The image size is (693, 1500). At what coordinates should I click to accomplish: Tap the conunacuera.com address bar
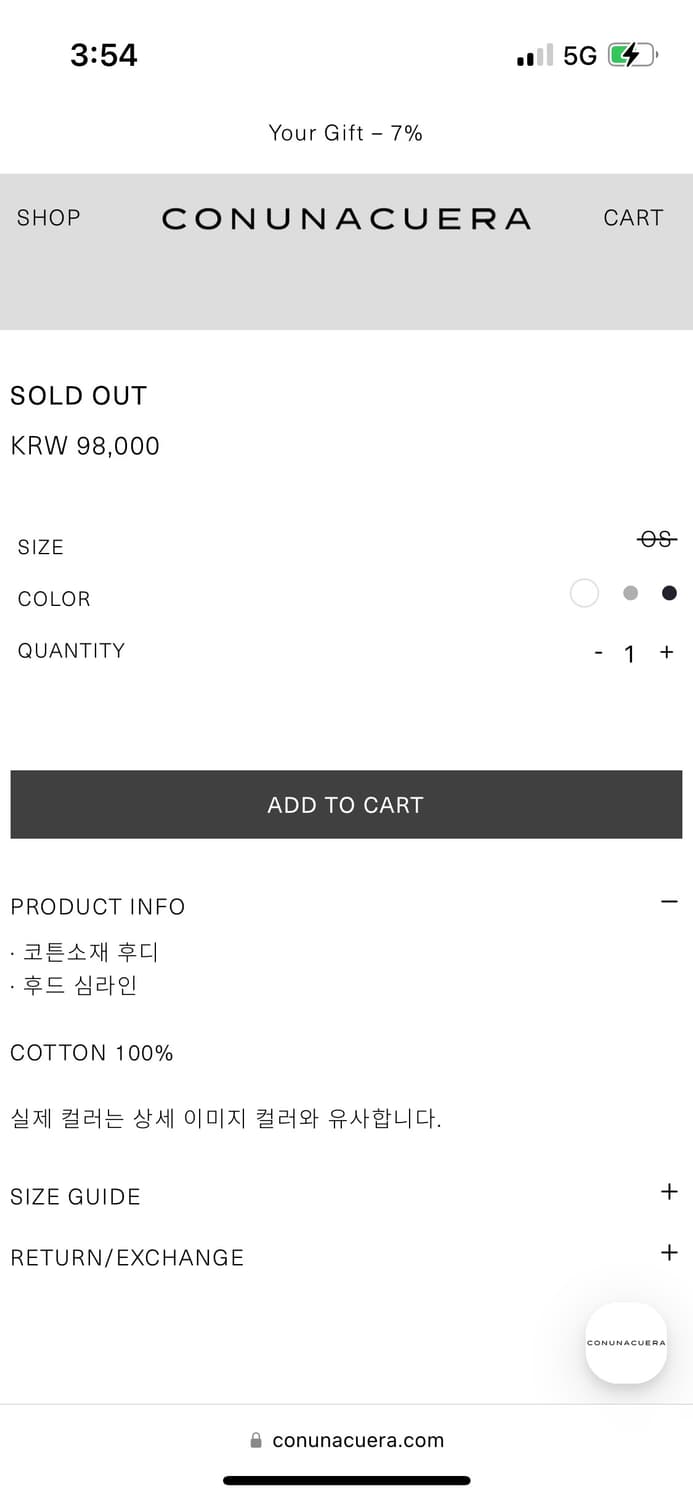pyautogui.click(x=357, y=1440)
